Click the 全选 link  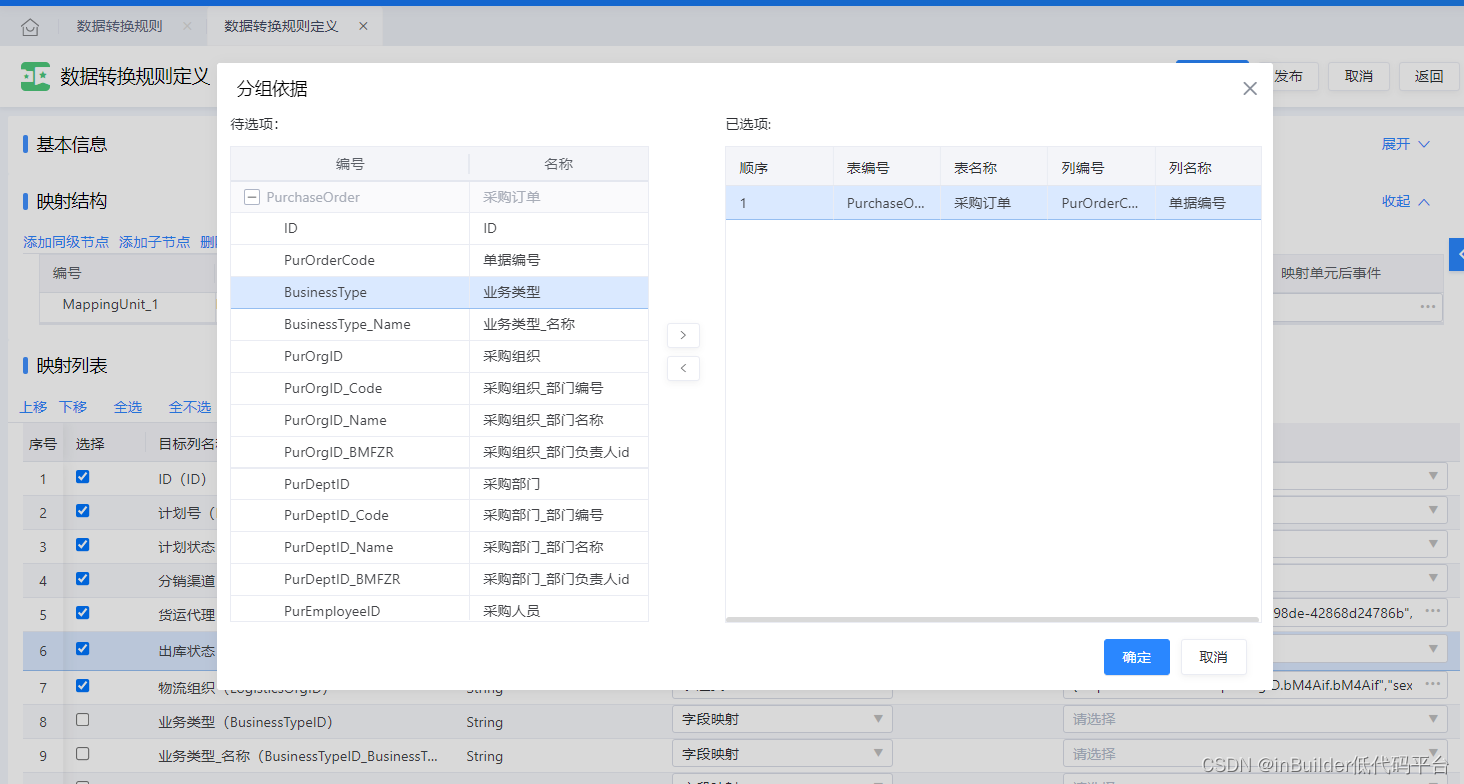(128, 407)
